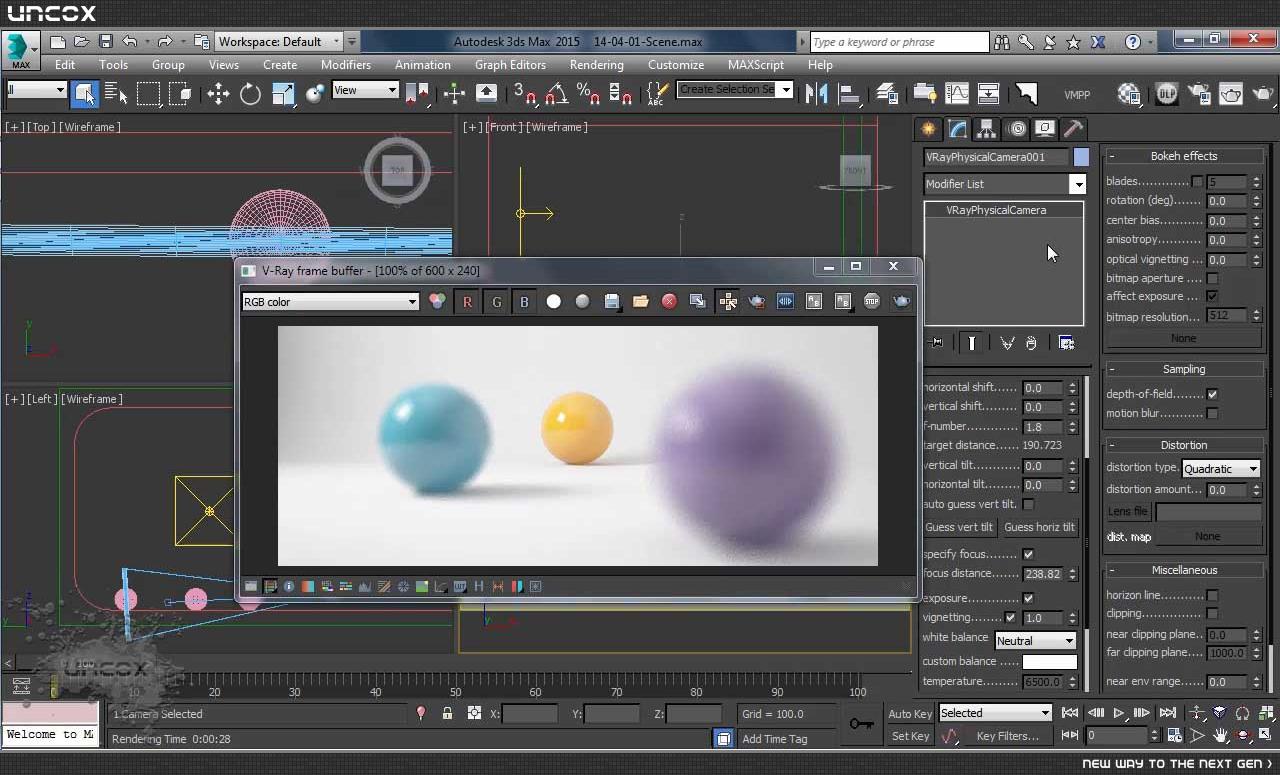The height and width of the screenshot is (775, 1280).
Task: Show pixel info in frame buffer
Action: pyautogui.click(x=289, y=587)
